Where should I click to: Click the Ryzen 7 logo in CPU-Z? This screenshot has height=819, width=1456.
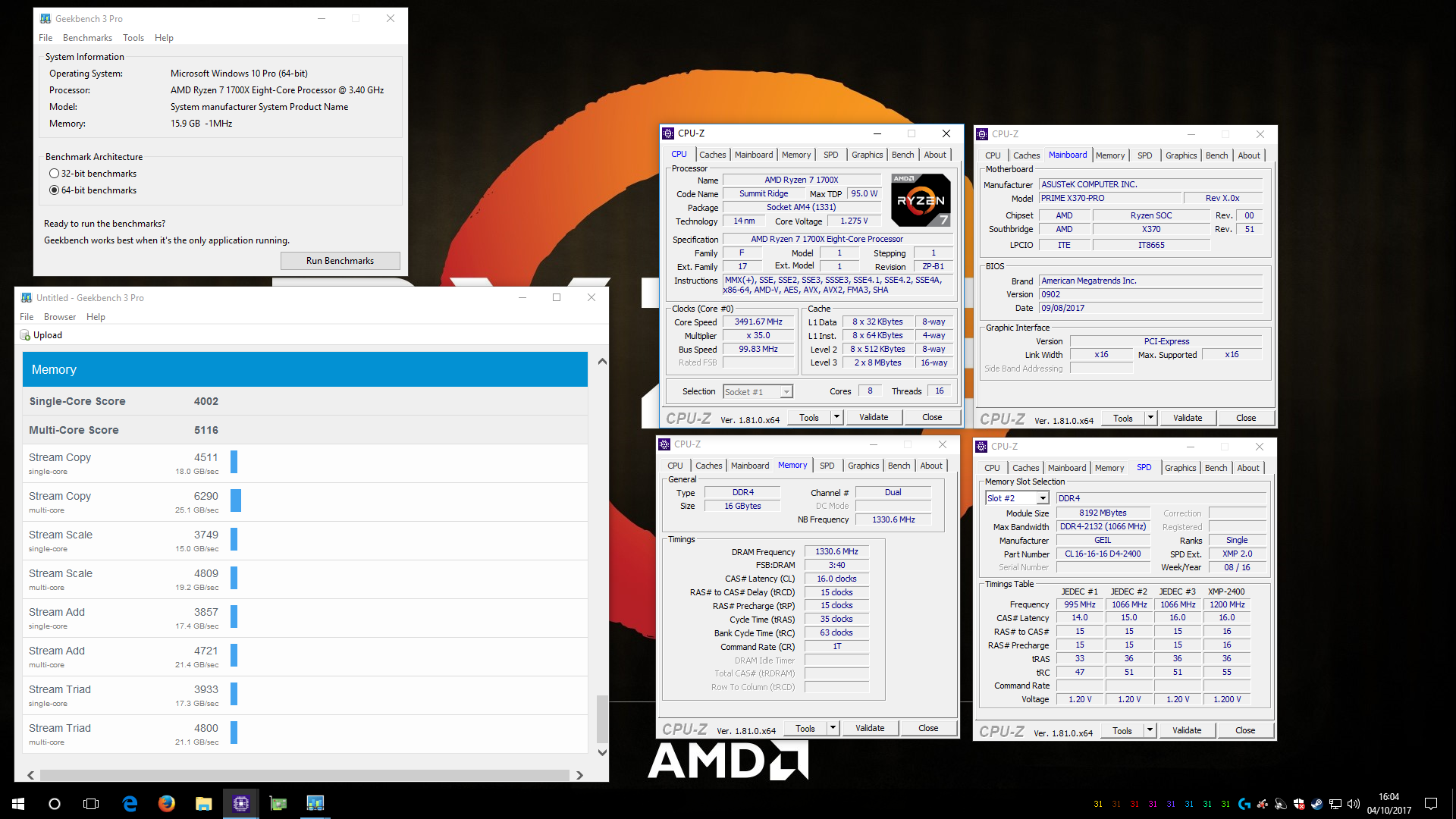[x=921, y=200]
